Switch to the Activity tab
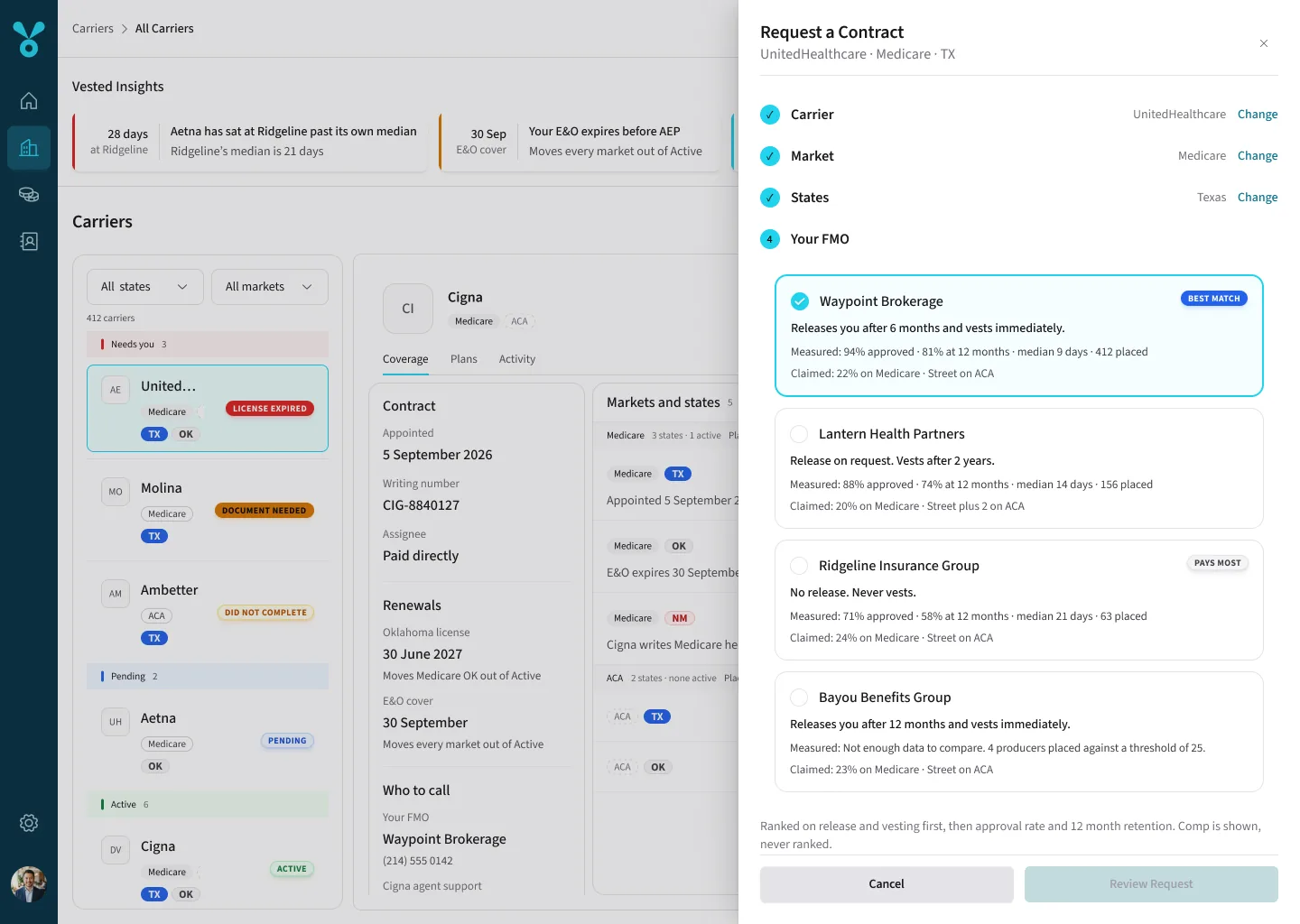Viewport: 1300px width, 924px height. 517,359
